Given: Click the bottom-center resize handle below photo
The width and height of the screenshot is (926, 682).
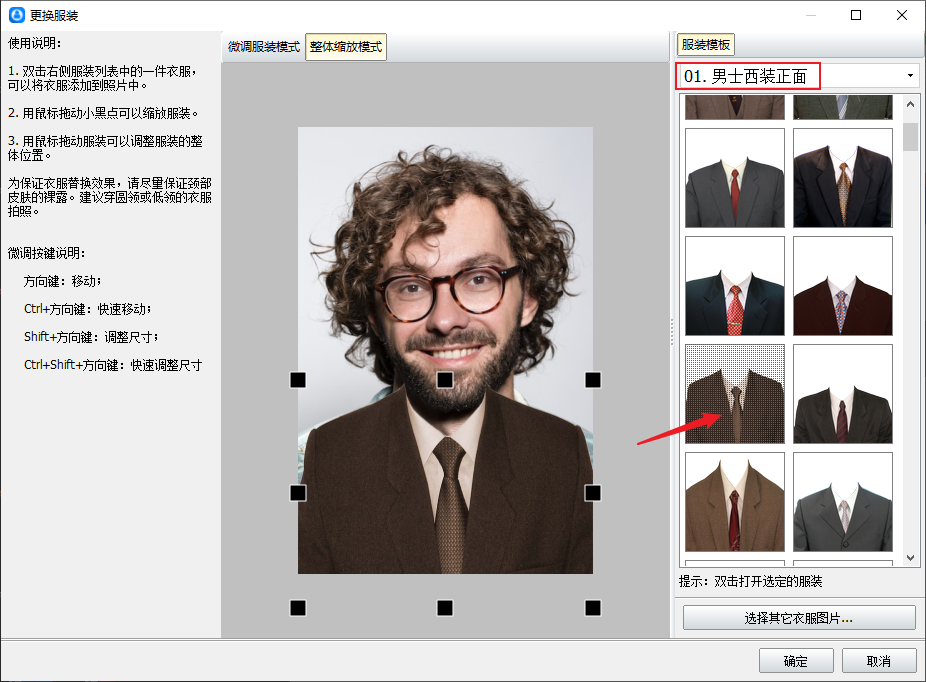Looking at the screenshot, I should tap(445, 608).
